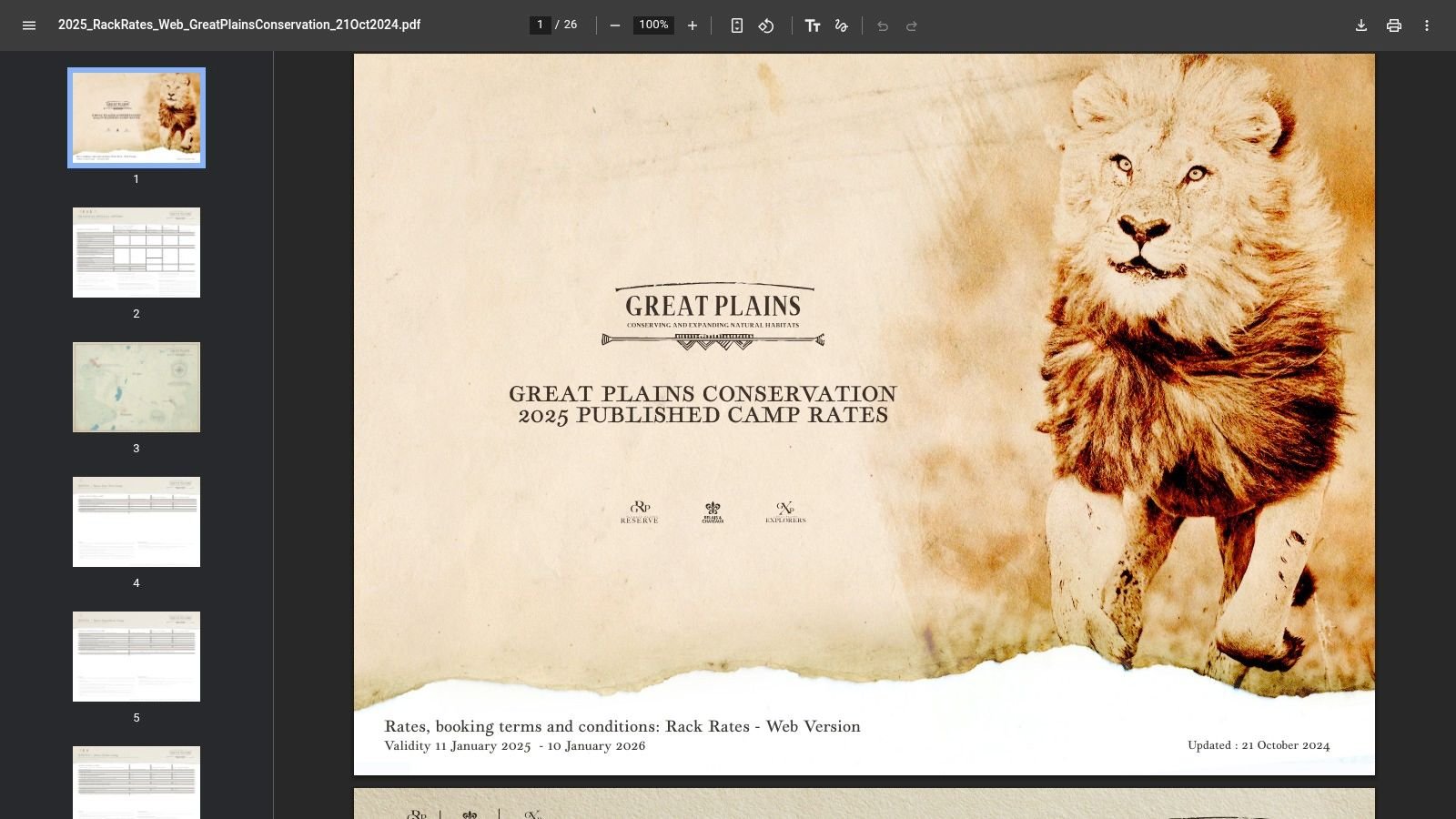Open page 5 thumbnail
Viewport: 1456px width, 819px height.
pyautogui.click(x=136, y=656)
